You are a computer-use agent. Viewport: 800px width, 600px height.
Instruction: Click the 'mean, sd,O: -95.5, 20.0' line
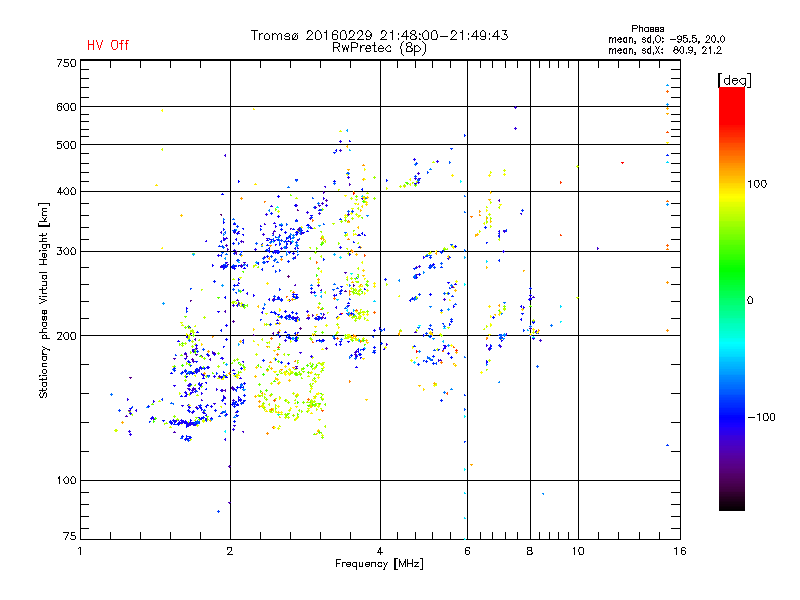click(666, 39)
